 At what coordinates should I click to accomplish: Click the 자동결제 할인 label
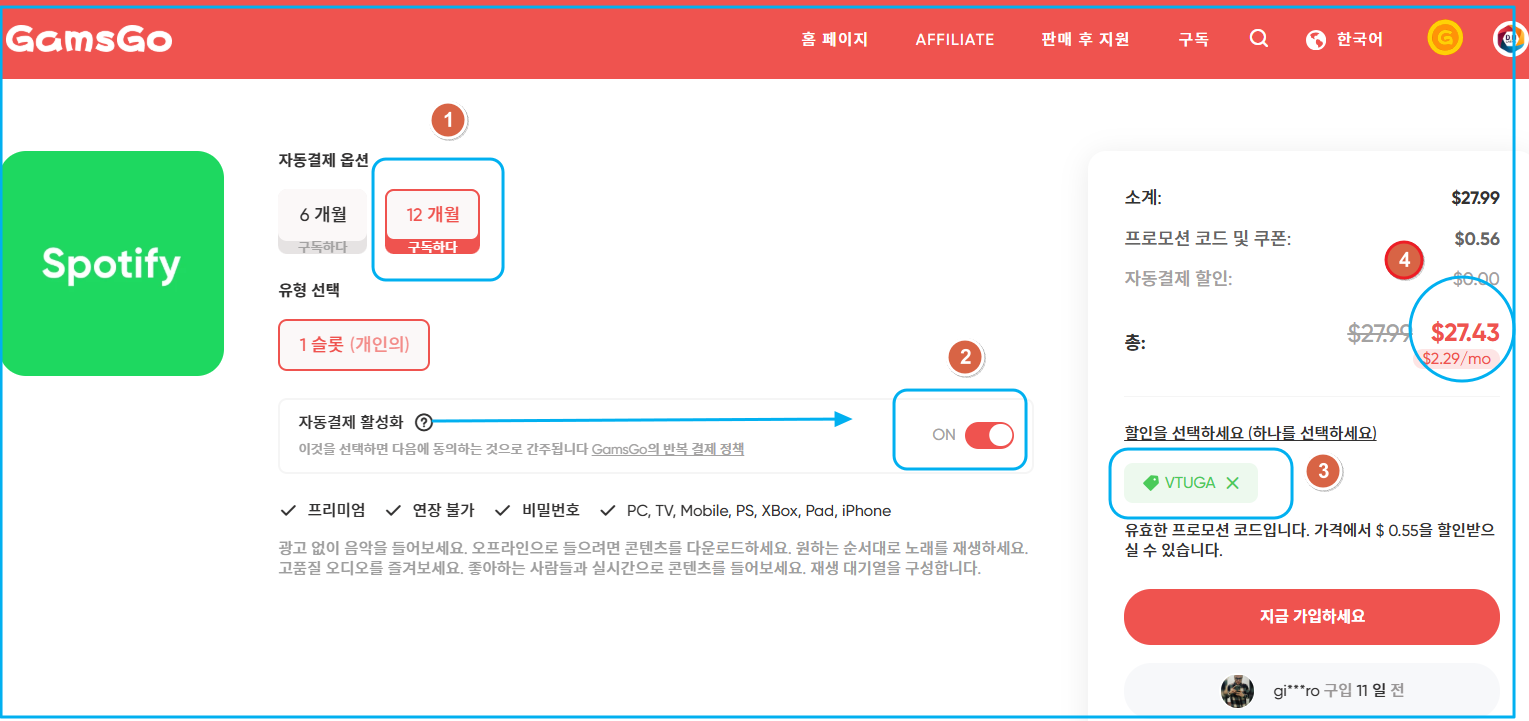coord(1178,279)
